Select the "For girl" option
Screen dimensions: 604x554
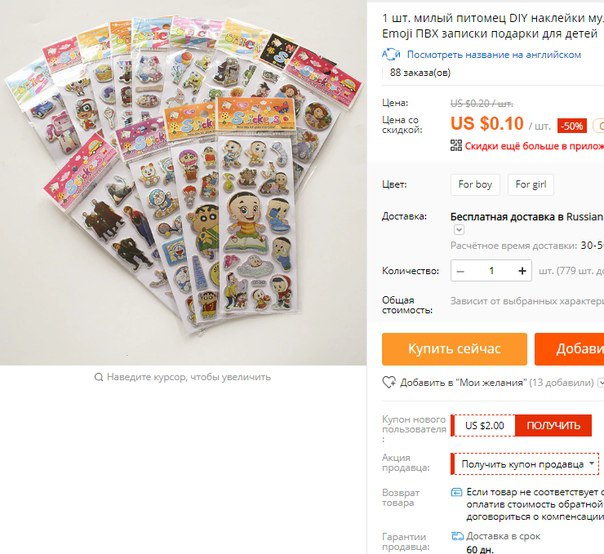[531, 185]
